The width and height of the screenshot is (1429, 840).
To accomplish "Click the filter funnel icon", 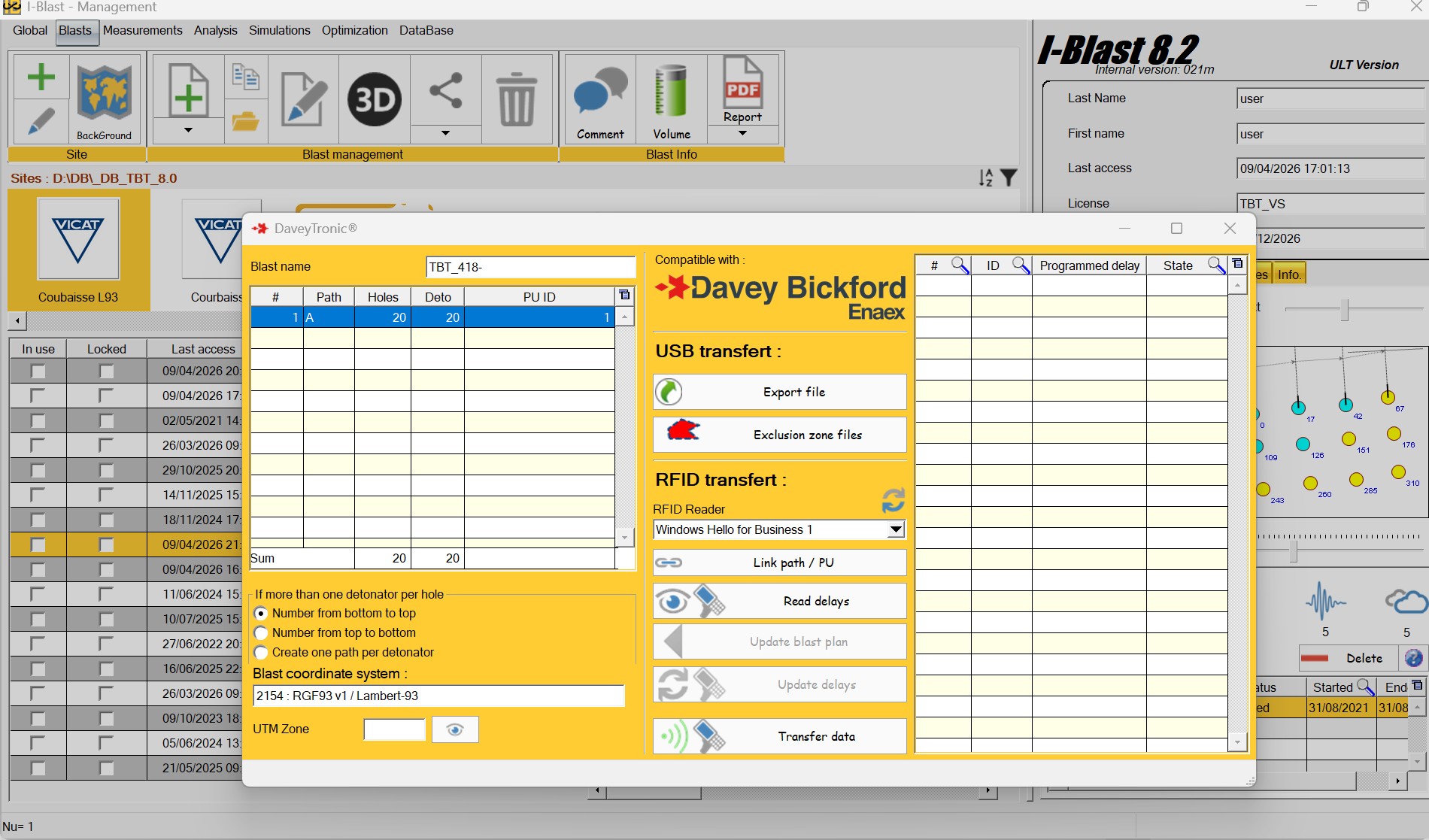I will pyautogui.click(x=1009, y=177).
